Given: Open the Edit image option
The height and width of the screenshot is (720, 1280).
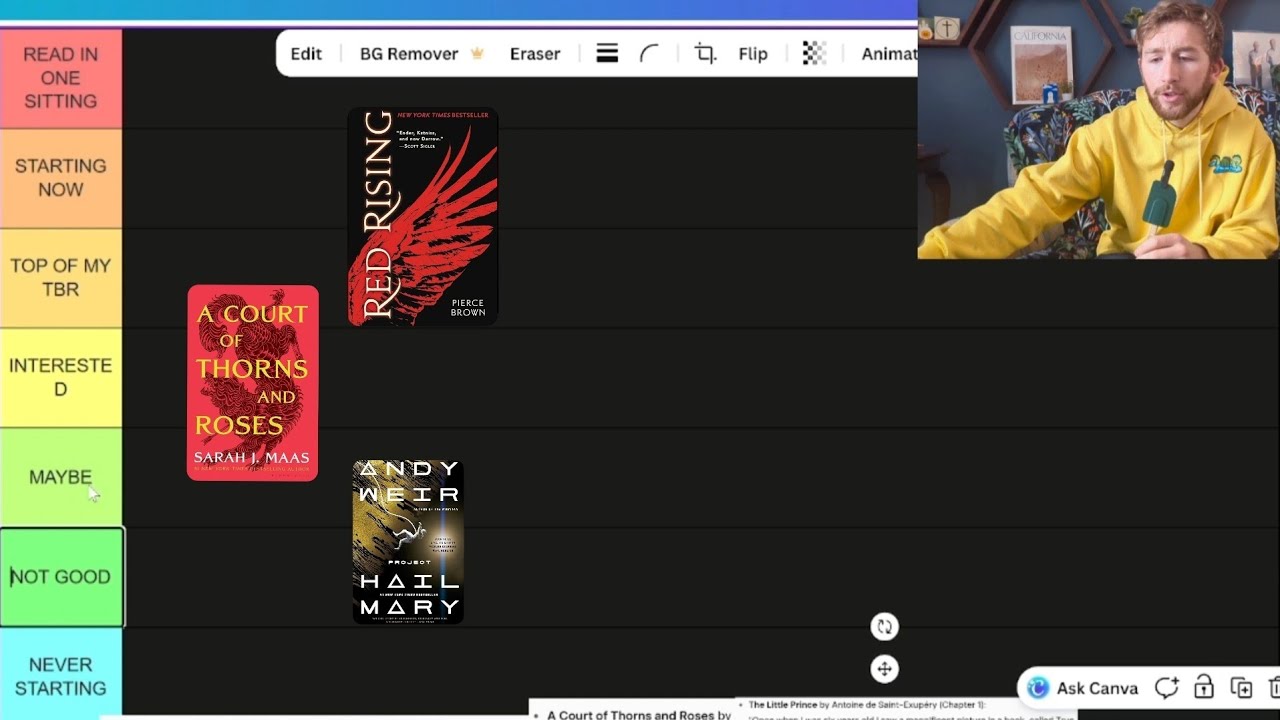Looking at the screenshot, I should pos(306,54).
